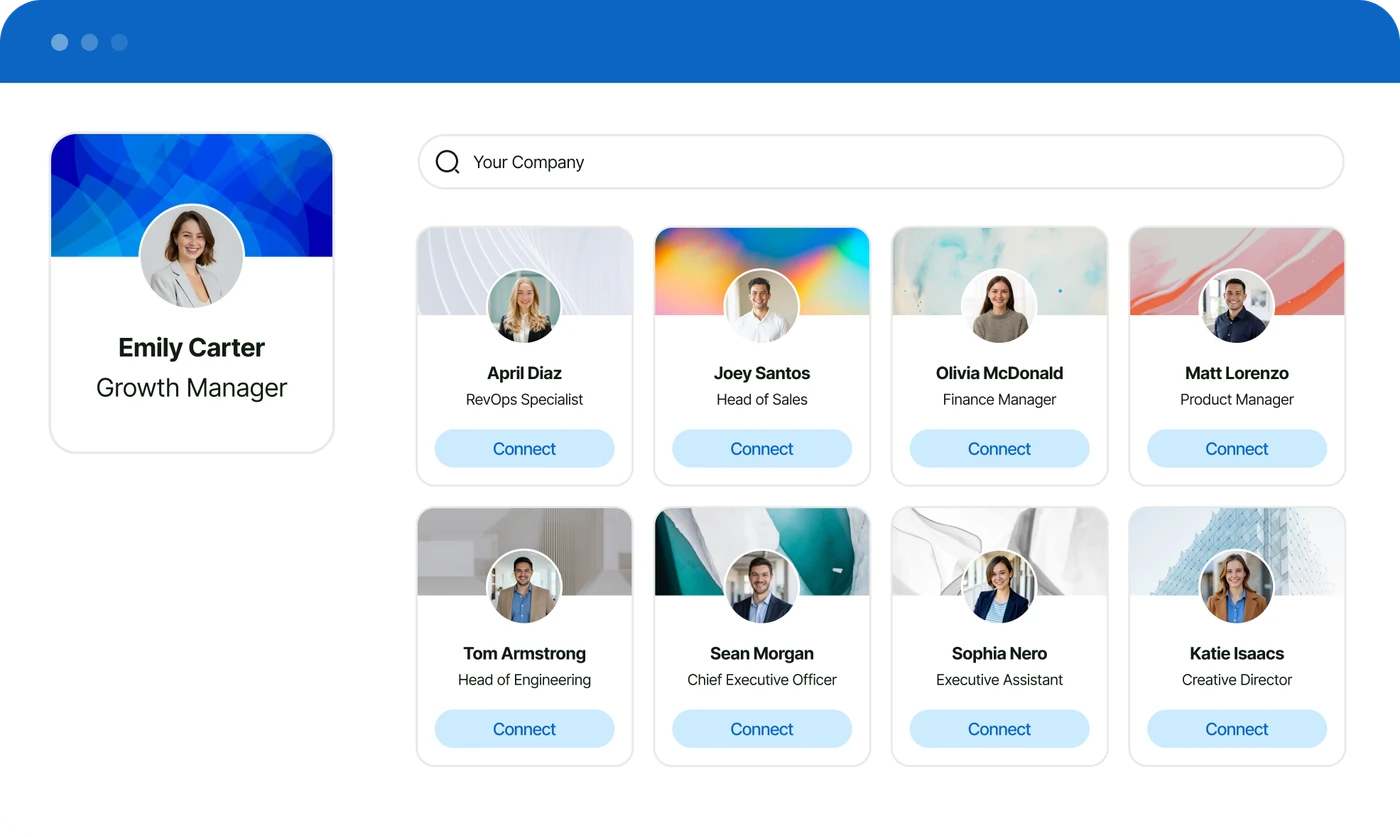The image size is (1400, 837).
Task: Open Tom Armstrong's profile photo
Action: pyautogui.click(x=524, y=587)
